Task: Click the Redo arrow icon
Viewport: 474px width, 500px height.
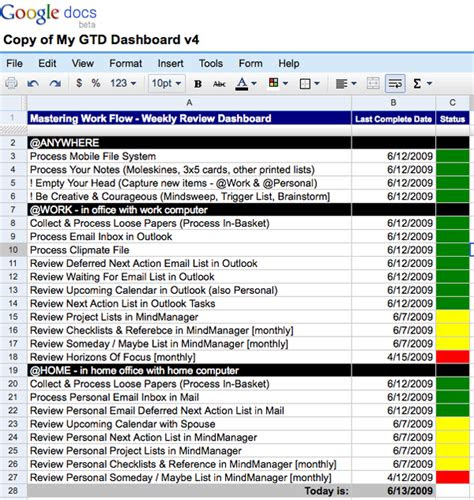Action: point(55,83)
